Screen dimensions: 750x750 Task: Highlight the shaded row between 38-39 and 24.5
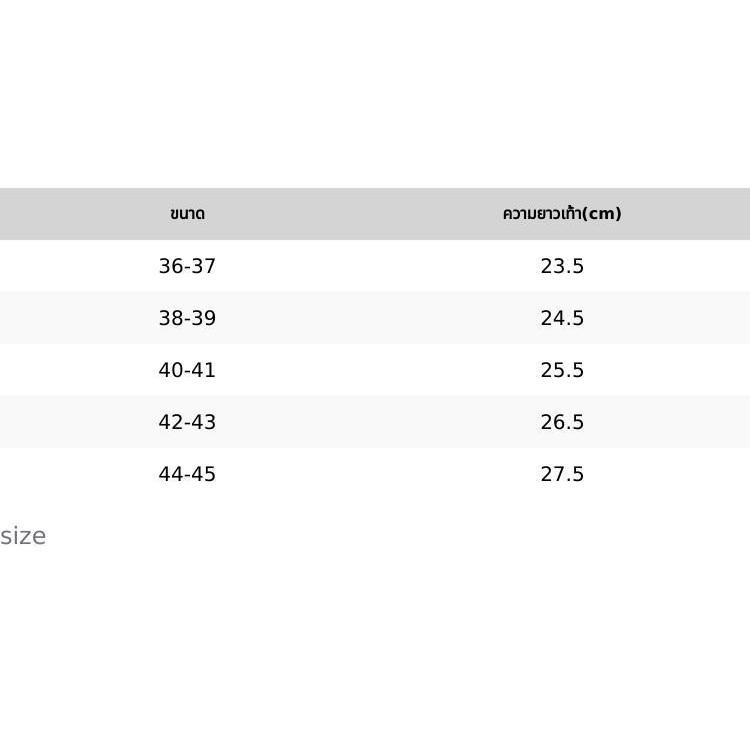375,318
